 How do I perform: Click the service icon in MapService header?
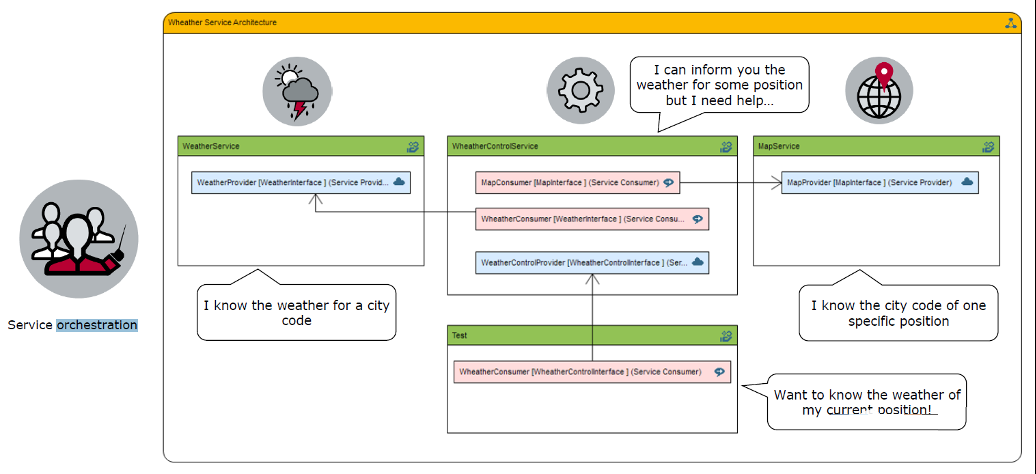pyautogui.click(x=987, y=146)
